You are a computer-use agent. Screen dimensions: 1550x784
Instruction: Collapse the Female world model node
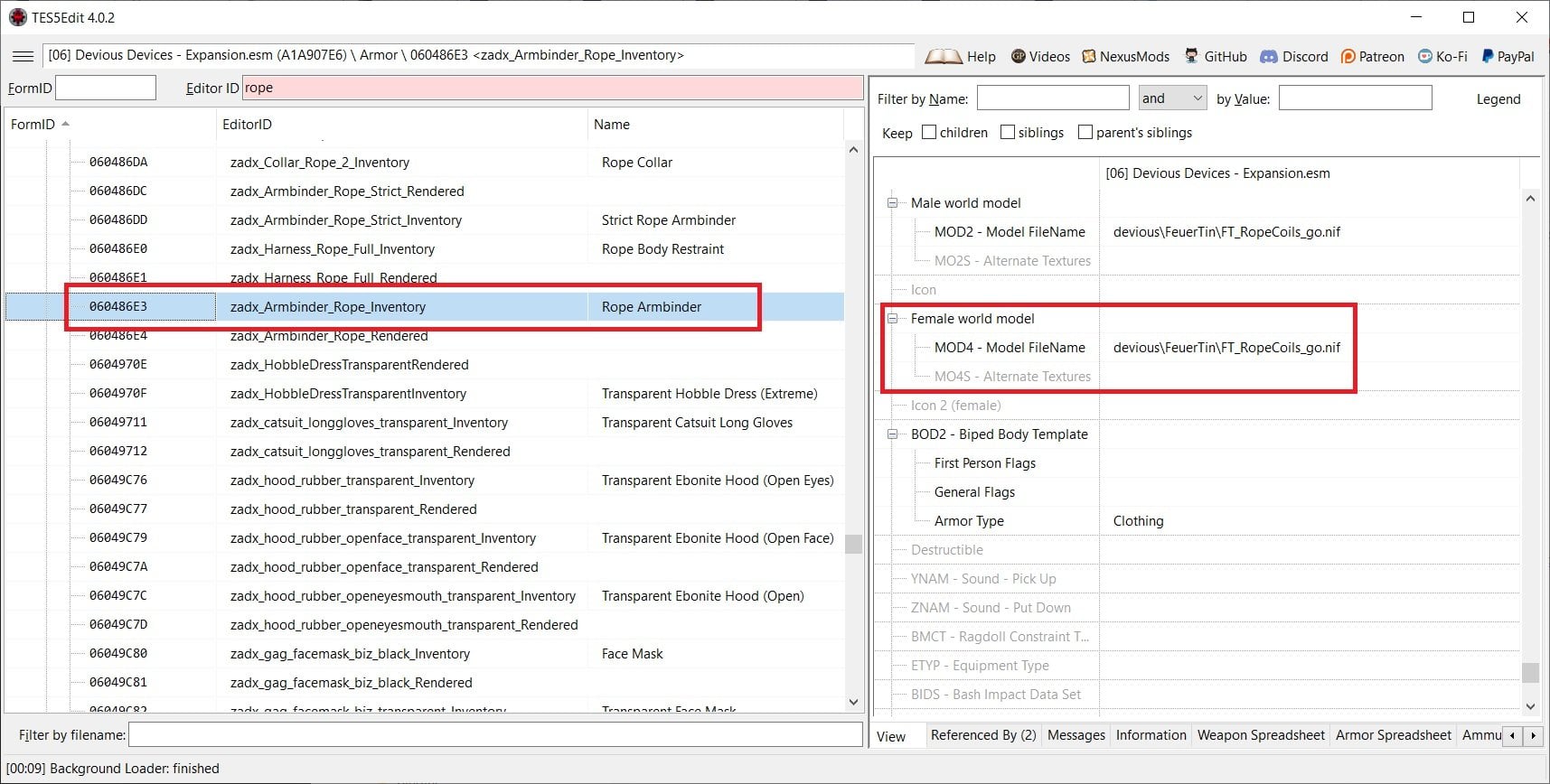pyautogui.click(x=893, y=319)
